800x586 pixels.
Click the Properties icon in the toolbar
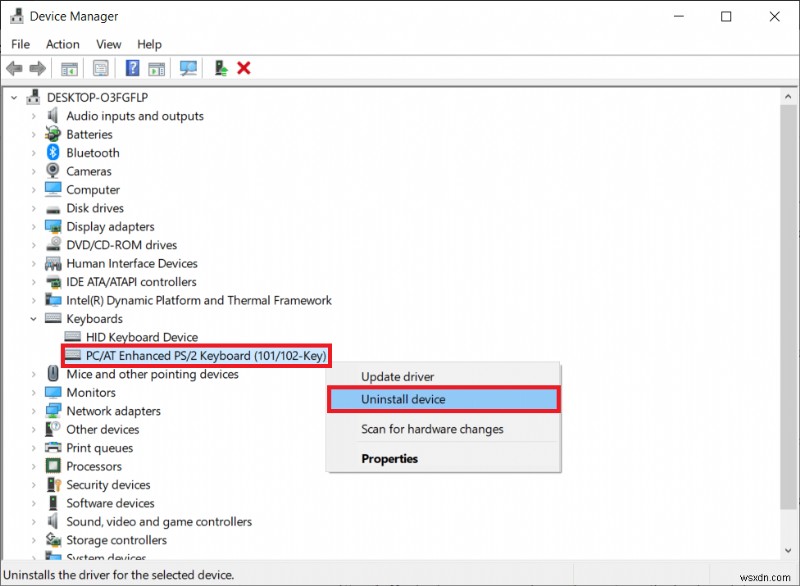pos(100,68)
